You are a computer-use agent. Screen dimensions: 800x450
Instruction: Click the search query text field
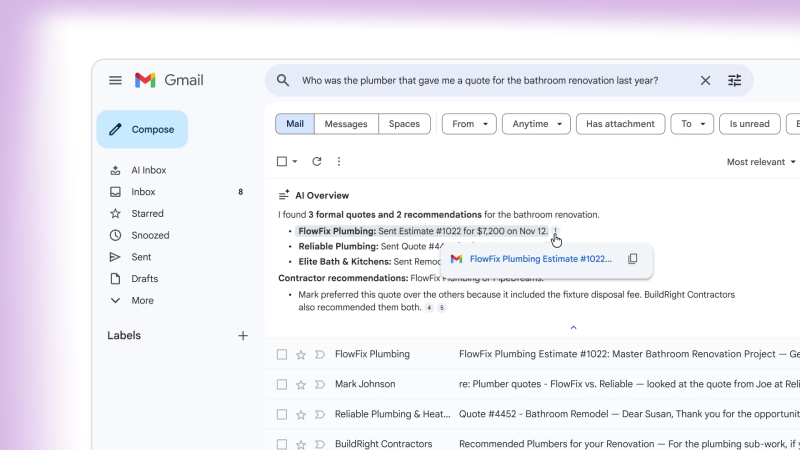[x=480, y=80]
